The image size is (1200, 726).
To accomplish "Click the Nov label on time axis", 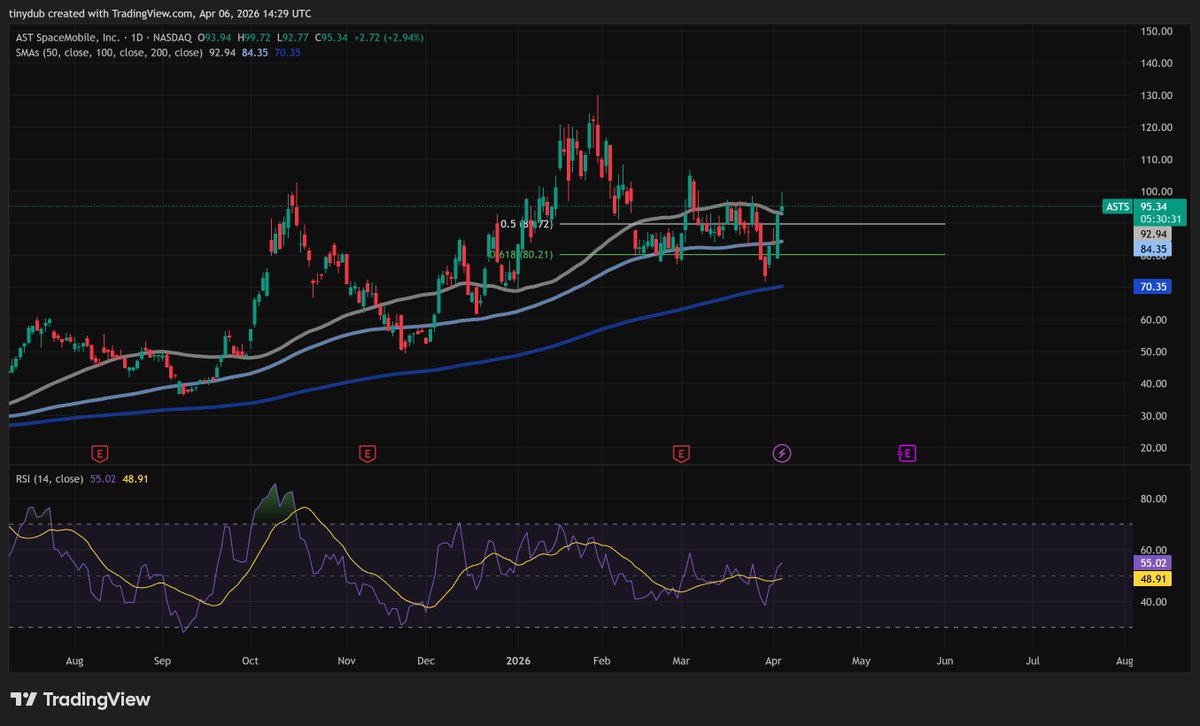I will tap(346, 661).
